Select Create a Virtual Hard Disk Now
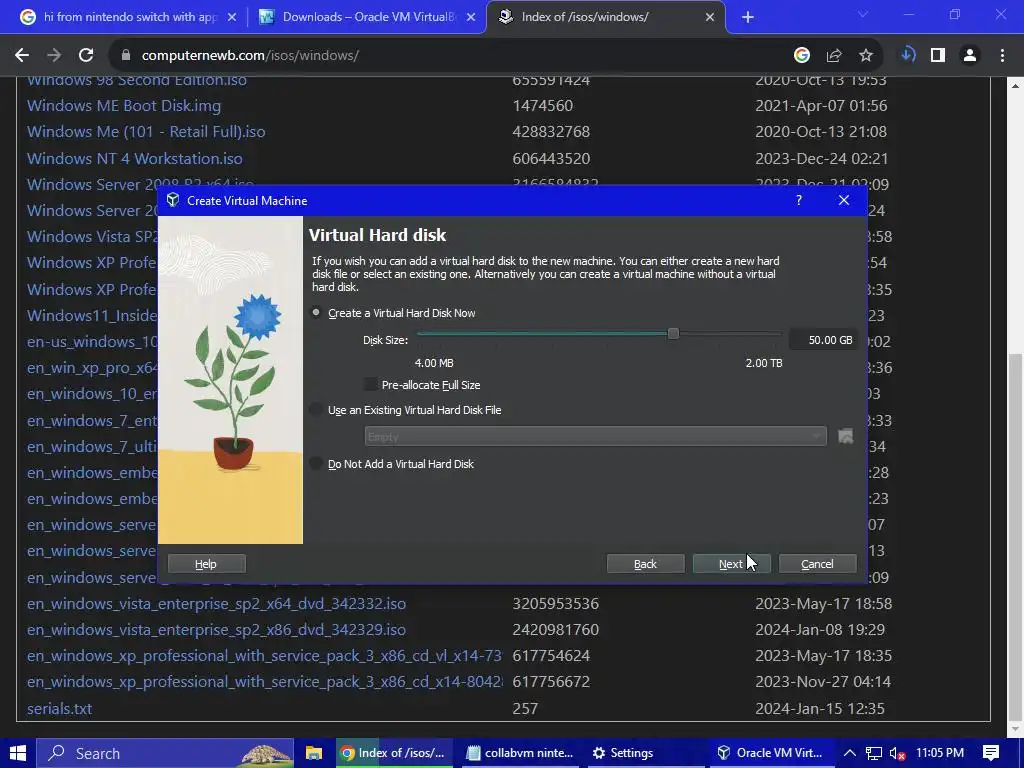This screenshot has height=768, width=1024. pos(316,313)
